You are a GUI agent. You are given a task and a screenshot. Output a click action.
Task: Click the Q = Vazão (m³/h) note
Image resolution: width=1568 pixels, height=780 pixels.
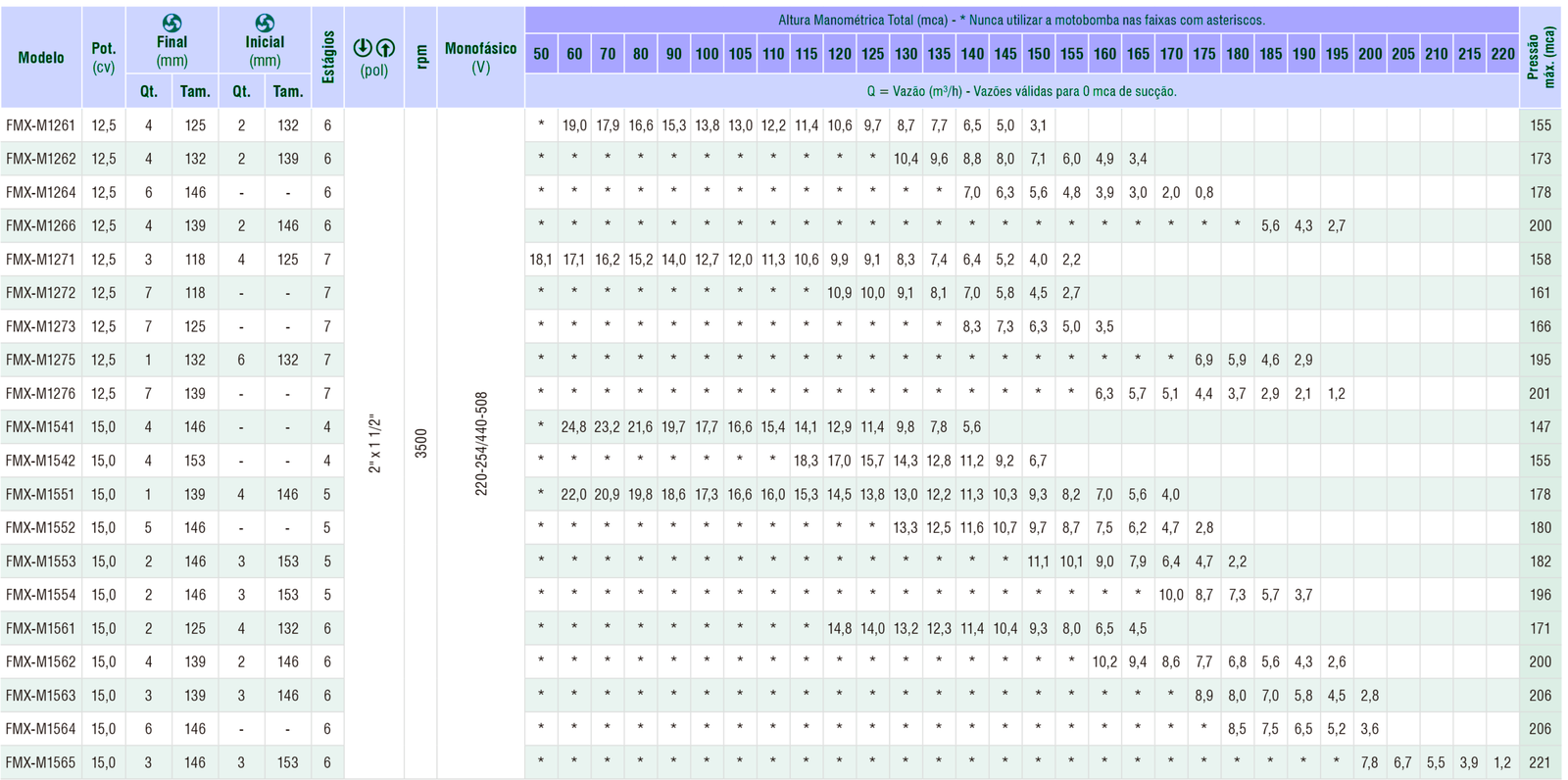1021,91
